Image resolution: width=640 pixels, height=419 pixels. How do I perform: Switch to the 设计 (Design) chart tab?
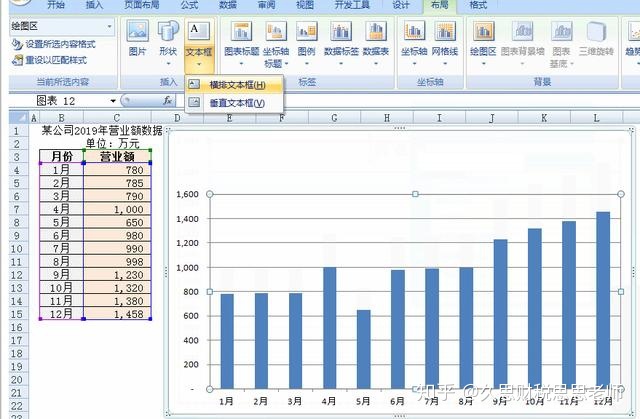point(400,5)
